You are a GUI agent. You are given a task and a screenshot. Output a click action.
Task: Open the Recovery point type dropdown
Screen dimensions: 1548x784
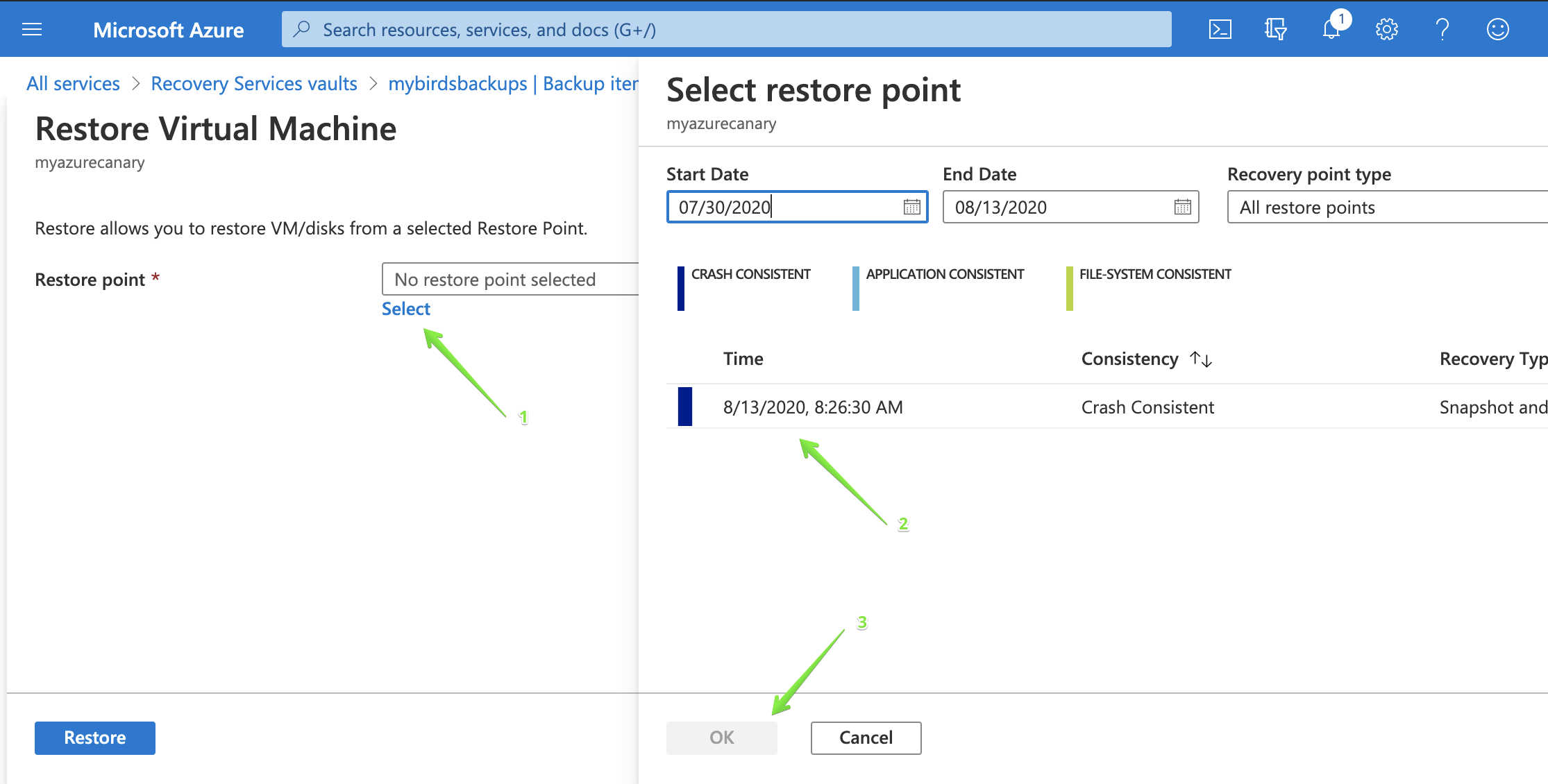point(1387,207)
